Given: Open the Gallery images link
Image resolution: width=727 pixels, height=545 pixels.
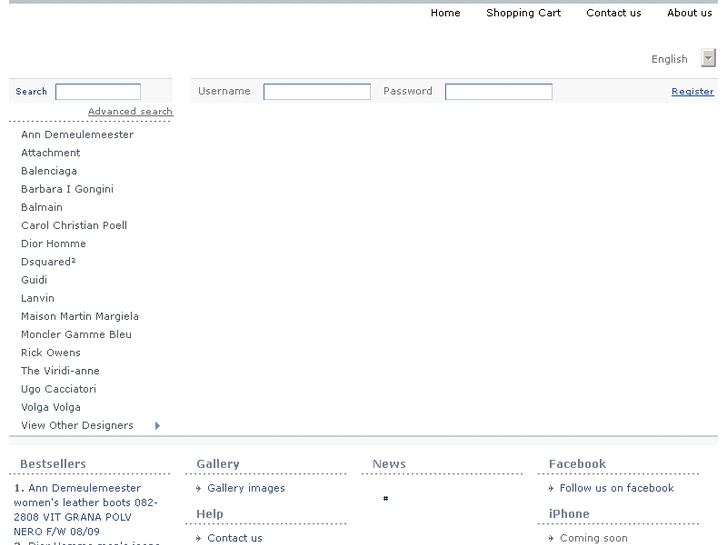Looking at the screenshot, I should (x=246, y=488).
